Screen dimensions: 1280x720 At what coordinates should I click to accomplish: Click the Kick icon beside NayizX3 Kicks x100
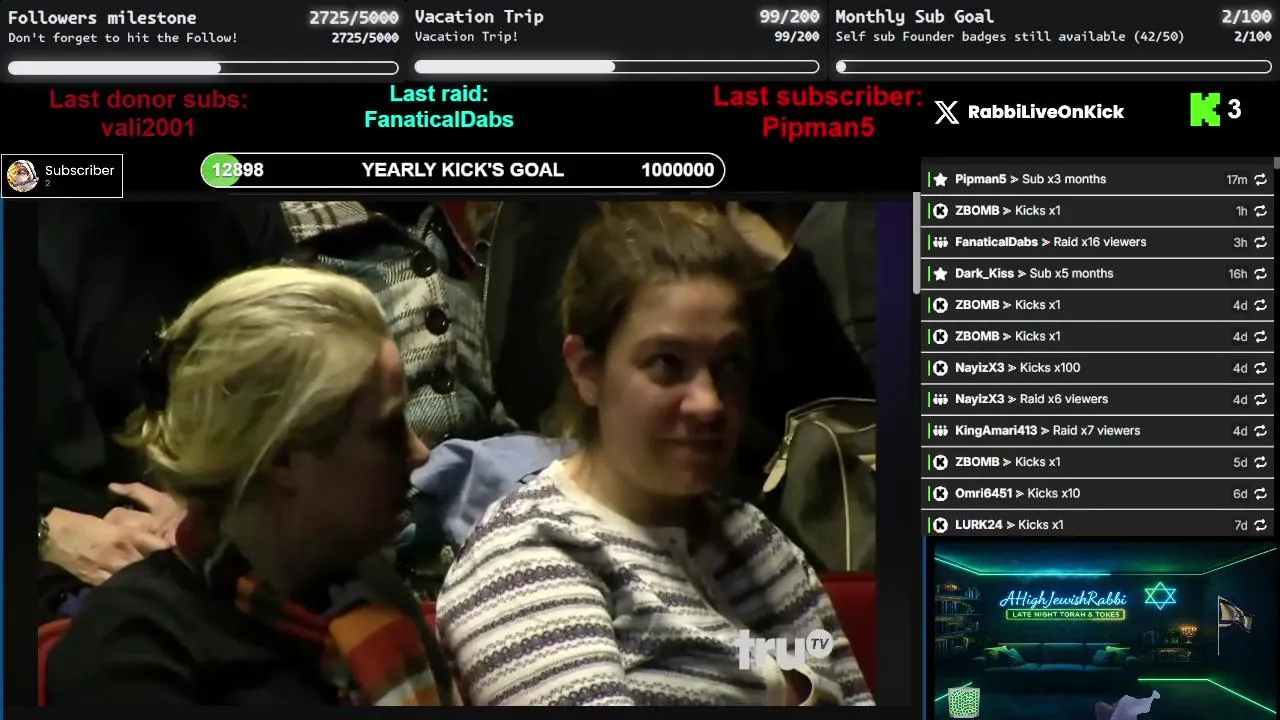pyautogui.click(x=940, y=368)
